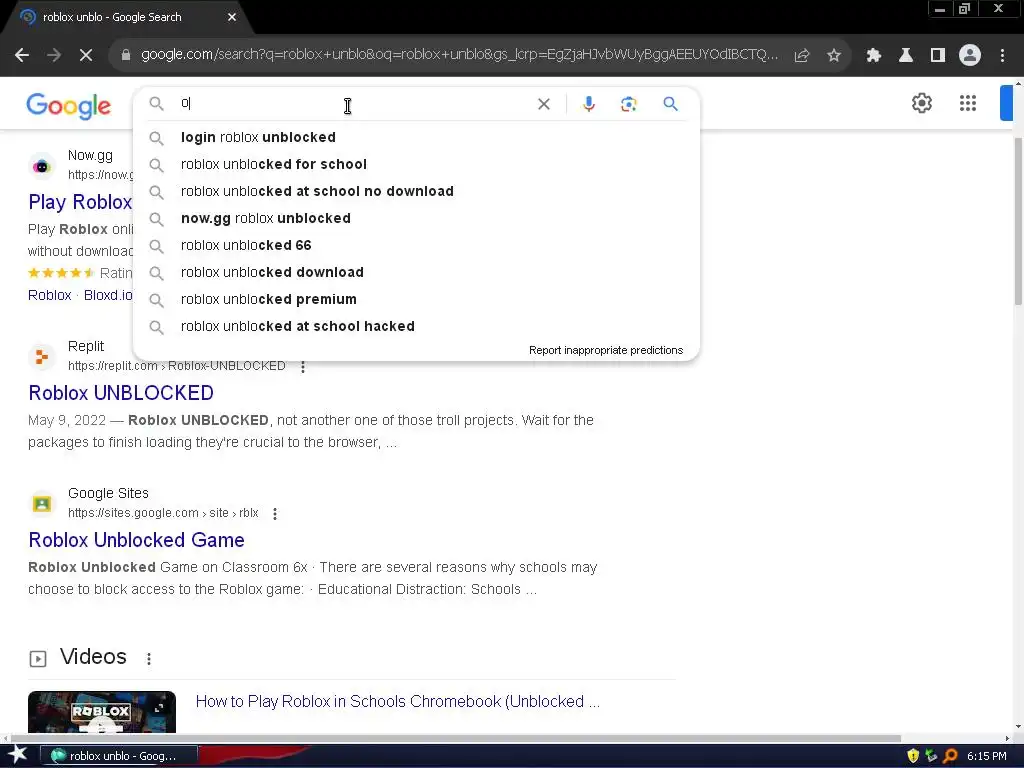Click the horizontal page scrollbar
The width and height of the screenshot is (1024, 768).
click(x=455, y=738)
